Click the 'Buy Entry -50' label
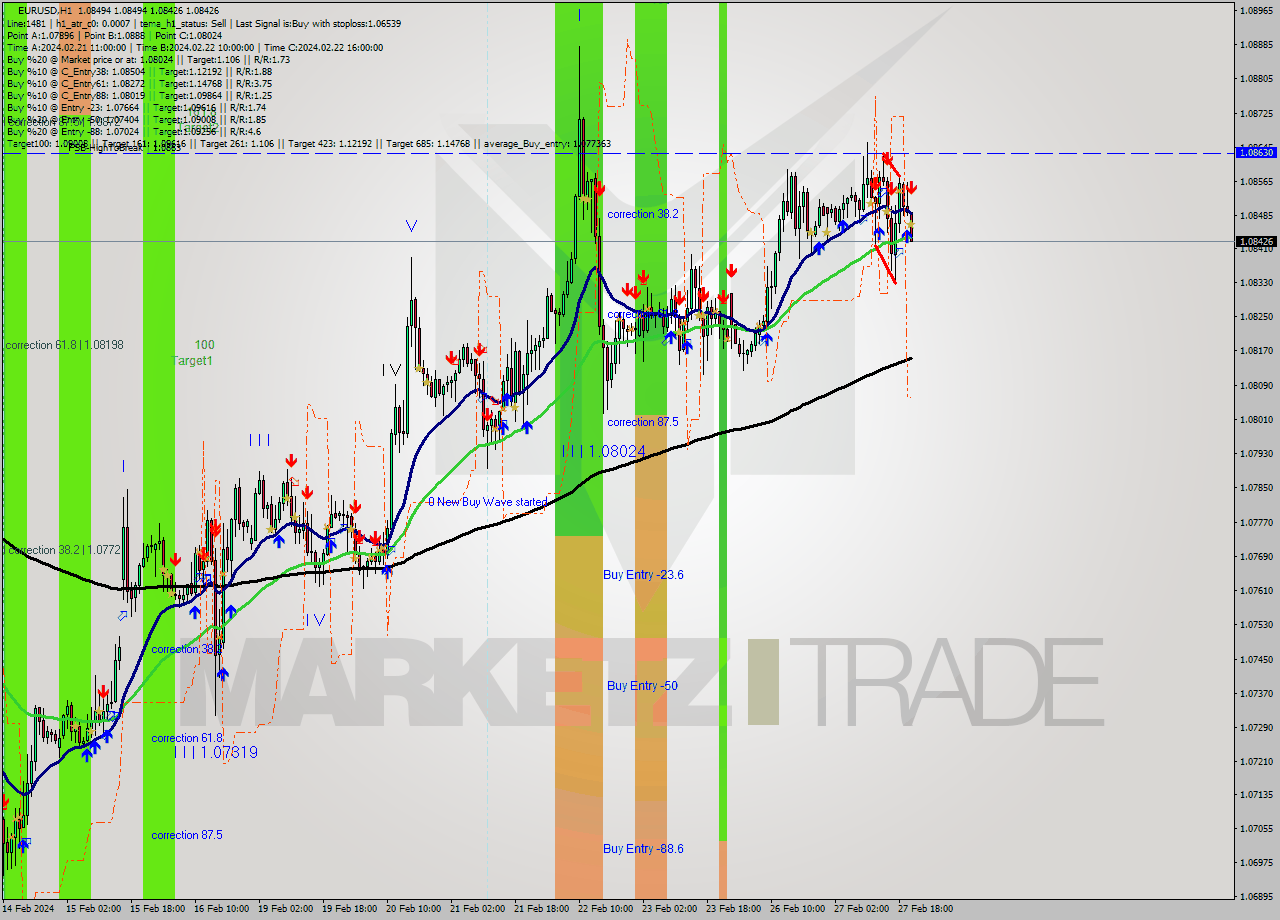The height and width of the screenshot is (920, 1280). 642,686
